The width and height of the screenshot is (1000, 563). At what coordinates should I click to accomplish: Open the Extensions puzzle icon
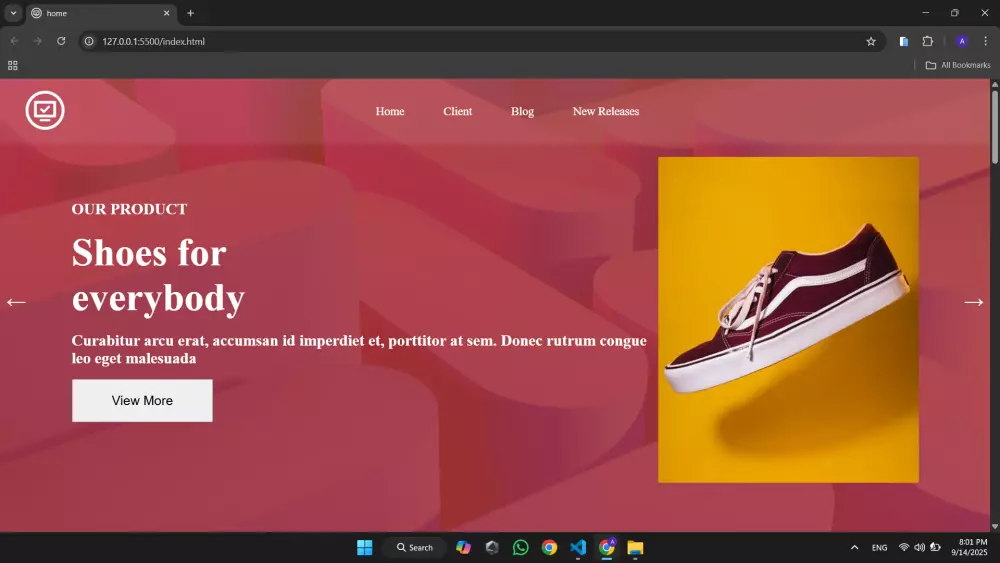coord(928,41)
